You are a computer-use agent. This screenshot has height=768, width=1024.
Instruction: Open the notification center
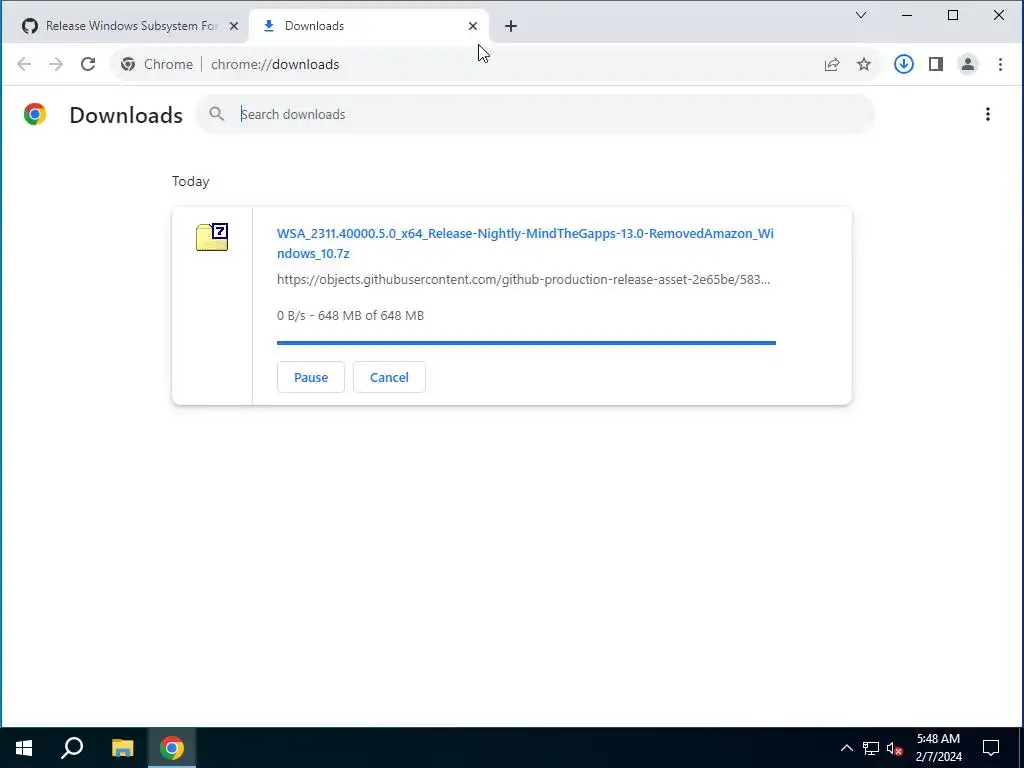991,748
